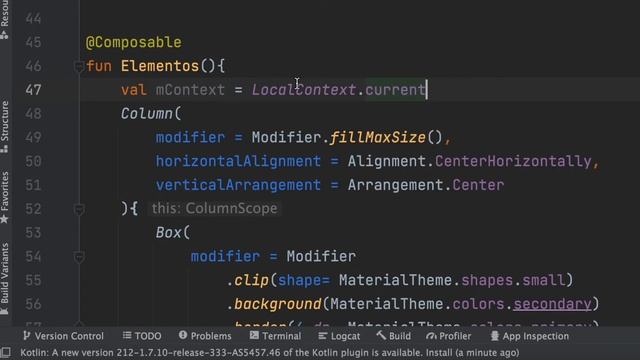
Task: Open the Build Variants side panel
Action: point(4,279)
